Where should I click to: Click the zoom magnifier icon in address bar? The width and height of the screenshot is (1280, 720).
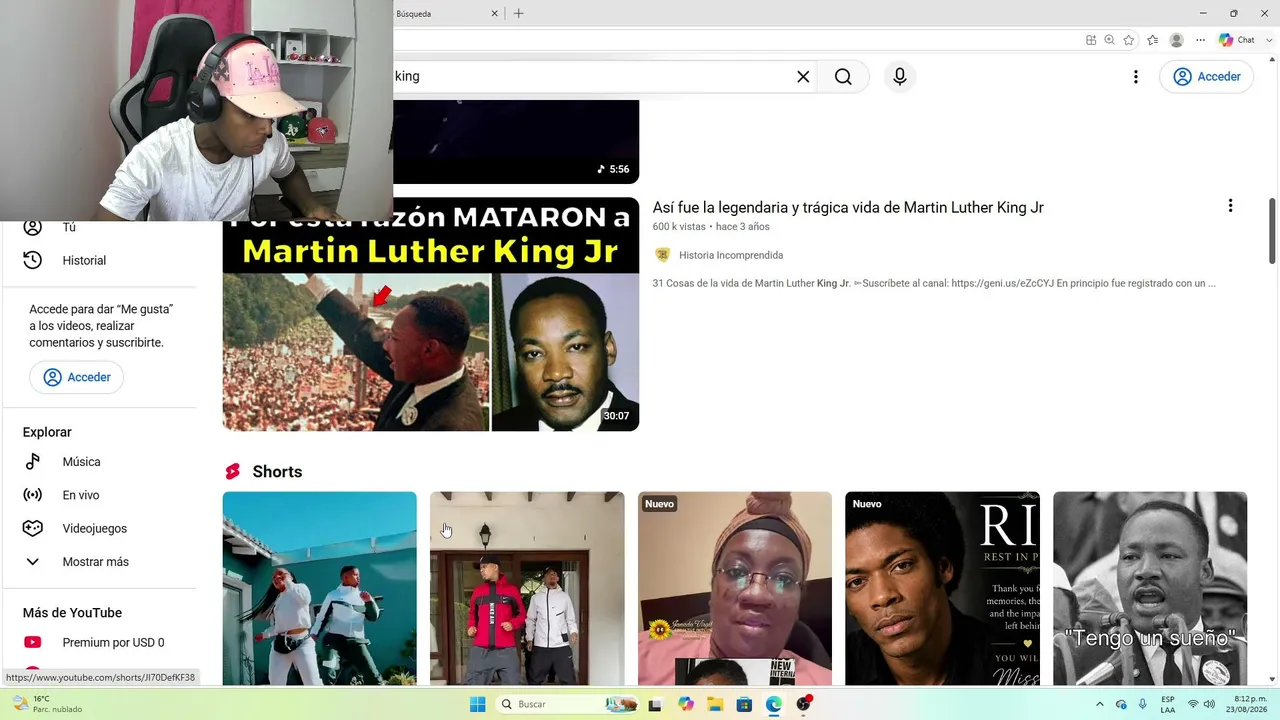[x=1110, y=40]
